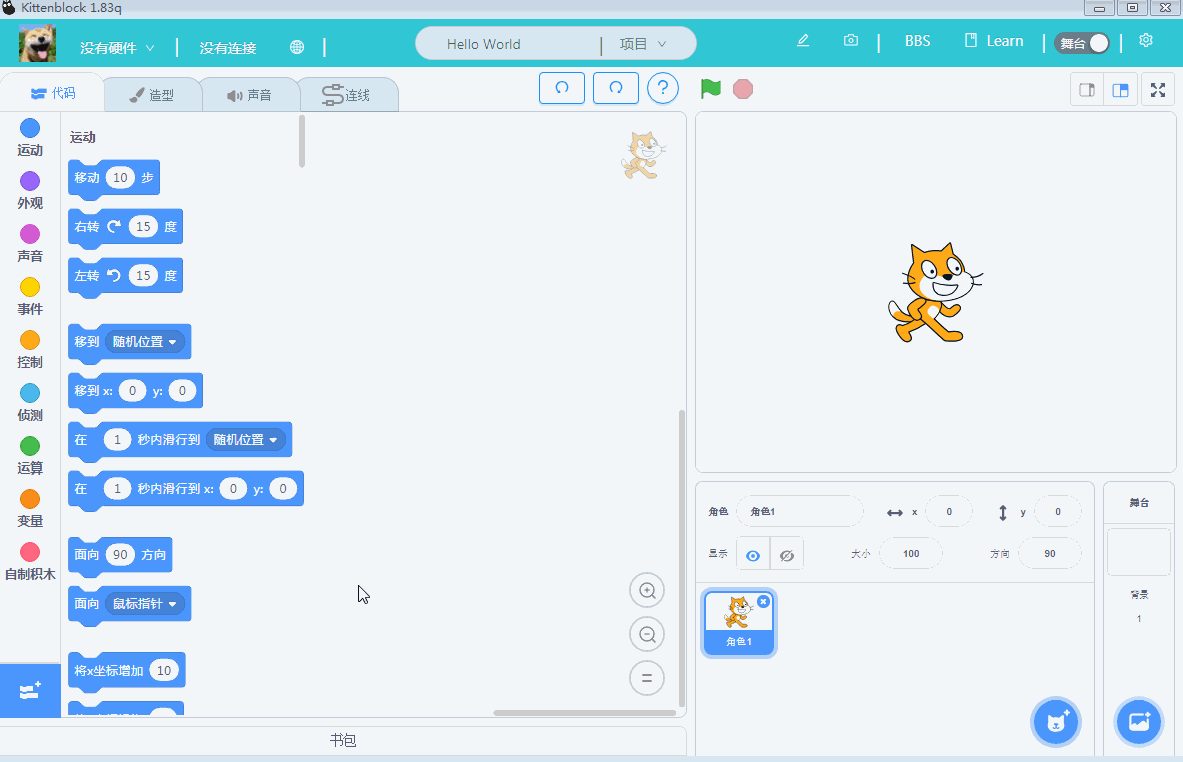Image resolution: width=1183 pixels, height=762 pixels.
Task: Click the globe language icon
Action: [x=297, y=48]
